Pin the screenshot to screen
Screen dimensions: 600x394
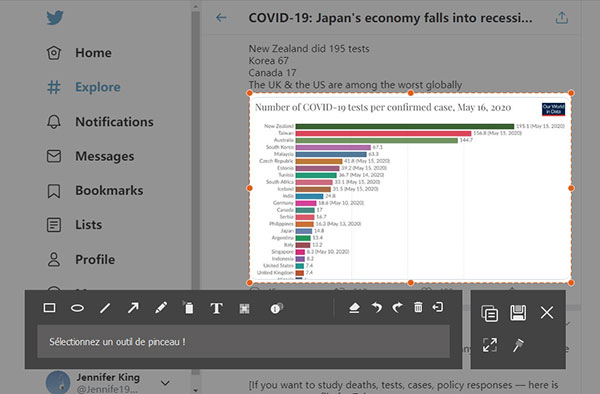click(518, 345)
